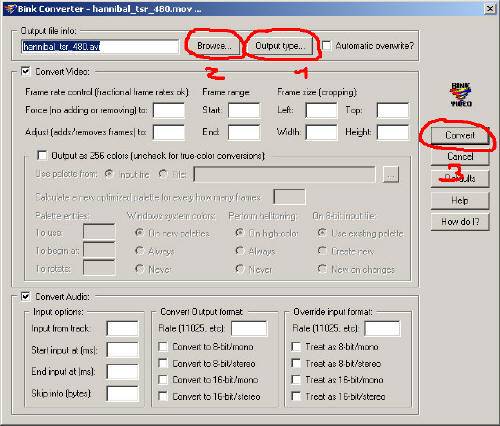Check Treat as 16-bit/stereo
The image size is (500, 426).
[296, 396]
